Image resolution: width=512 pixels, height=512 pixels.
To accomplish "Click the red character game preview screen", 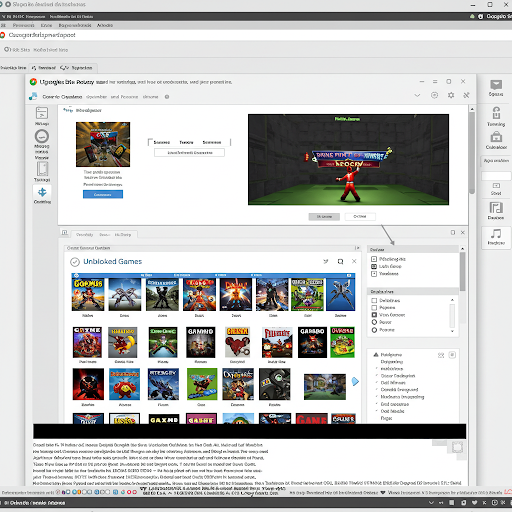I will [x=348, y=159].
